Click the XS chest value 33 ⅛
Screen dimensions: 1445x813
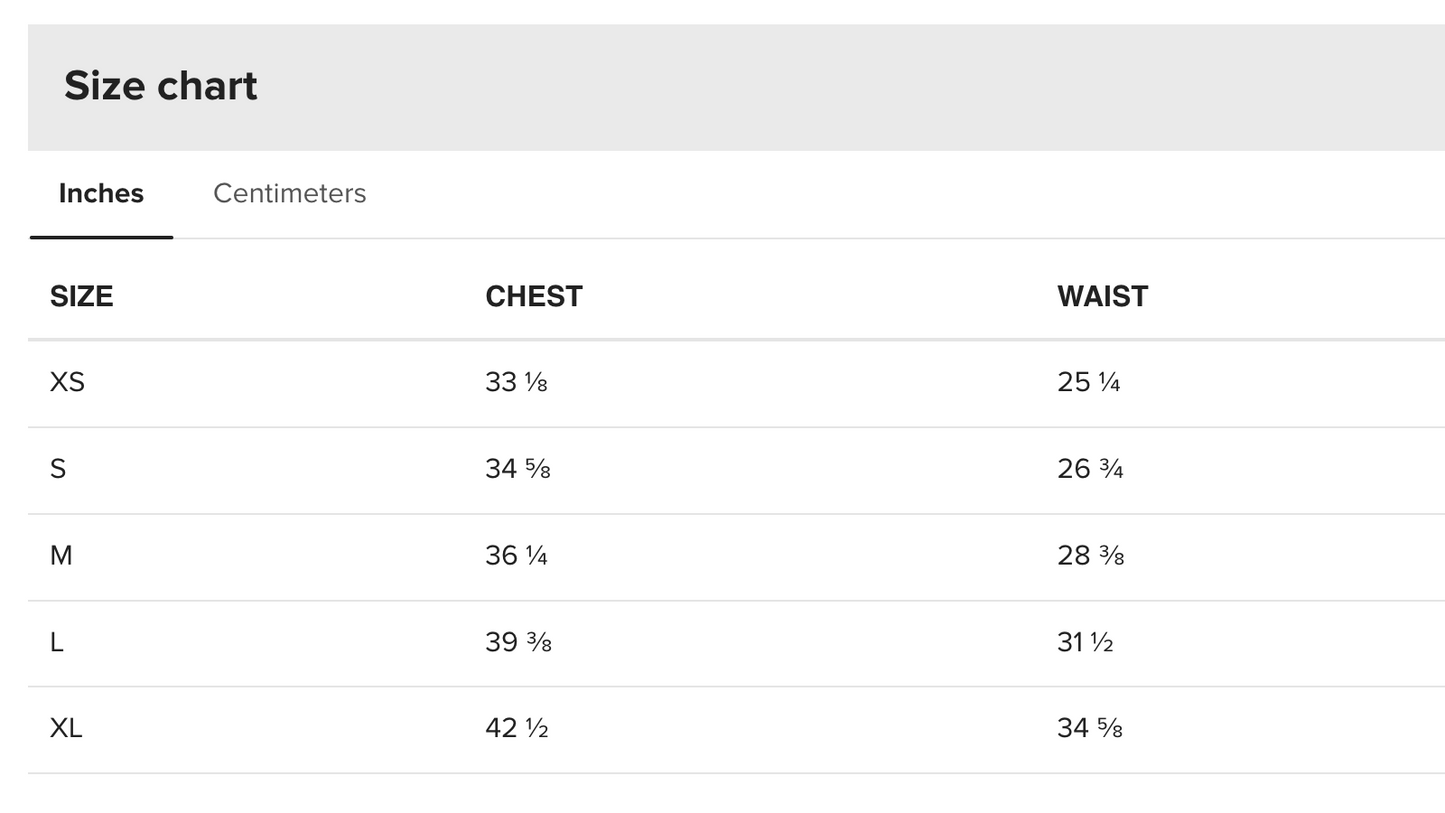tap(516, 382)
